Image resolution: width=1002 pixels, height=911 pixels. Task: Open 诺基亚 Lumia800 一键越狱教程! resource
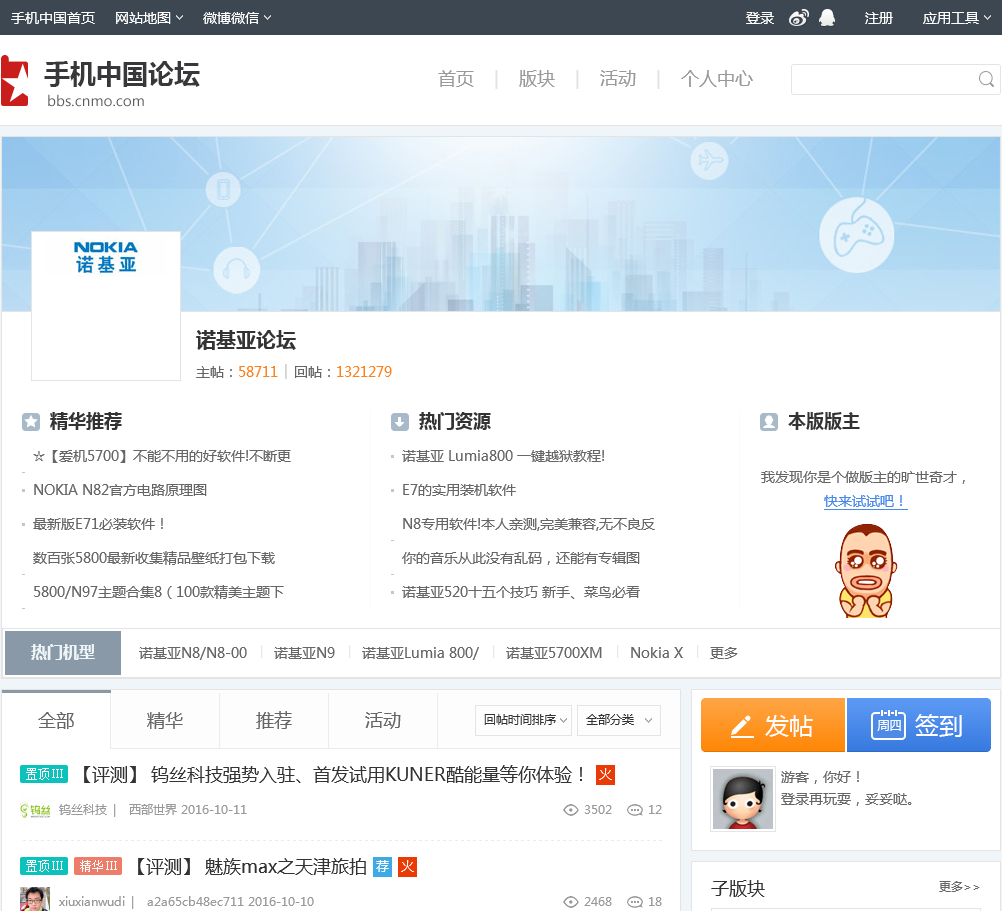click(x=504, y=456)
